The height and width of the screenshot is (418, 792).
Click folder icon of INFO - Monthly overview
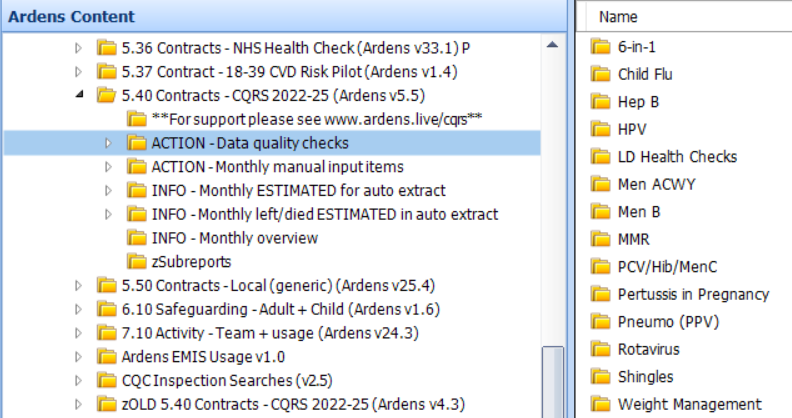click(x=136, y=238)
